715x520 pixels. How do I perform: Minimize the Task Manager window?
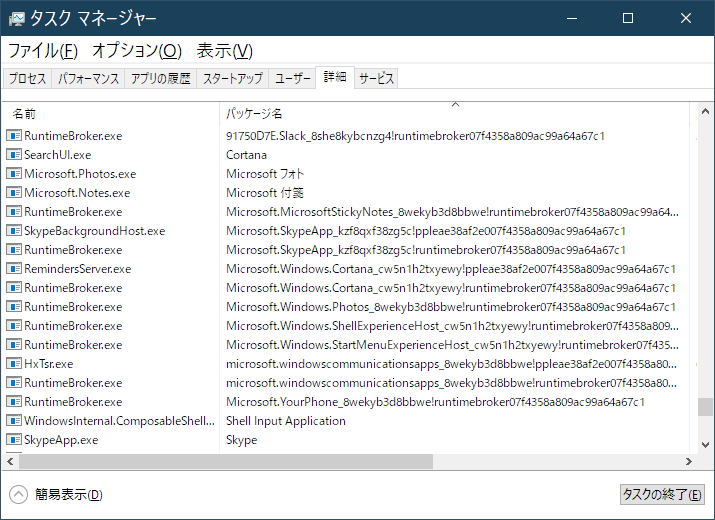point(572,18)
